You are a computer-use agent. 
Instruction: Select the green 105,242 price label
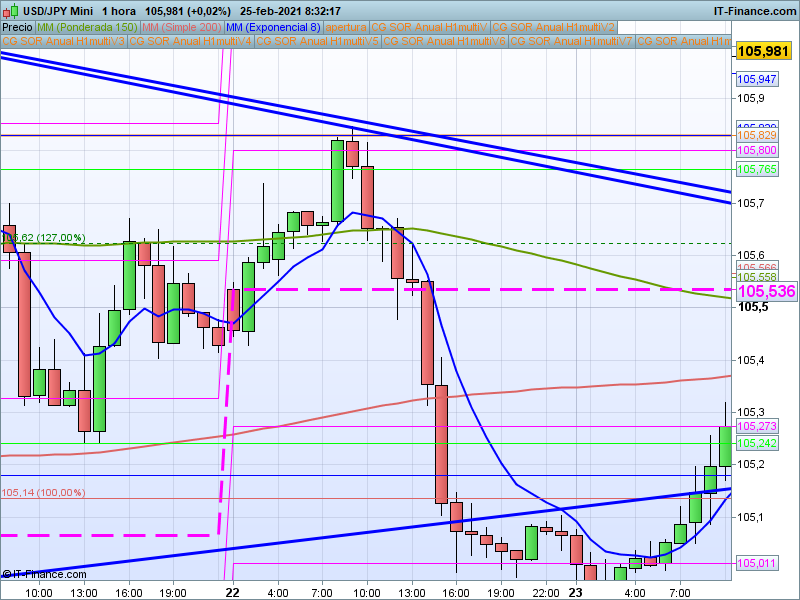(x=757, y=443)
